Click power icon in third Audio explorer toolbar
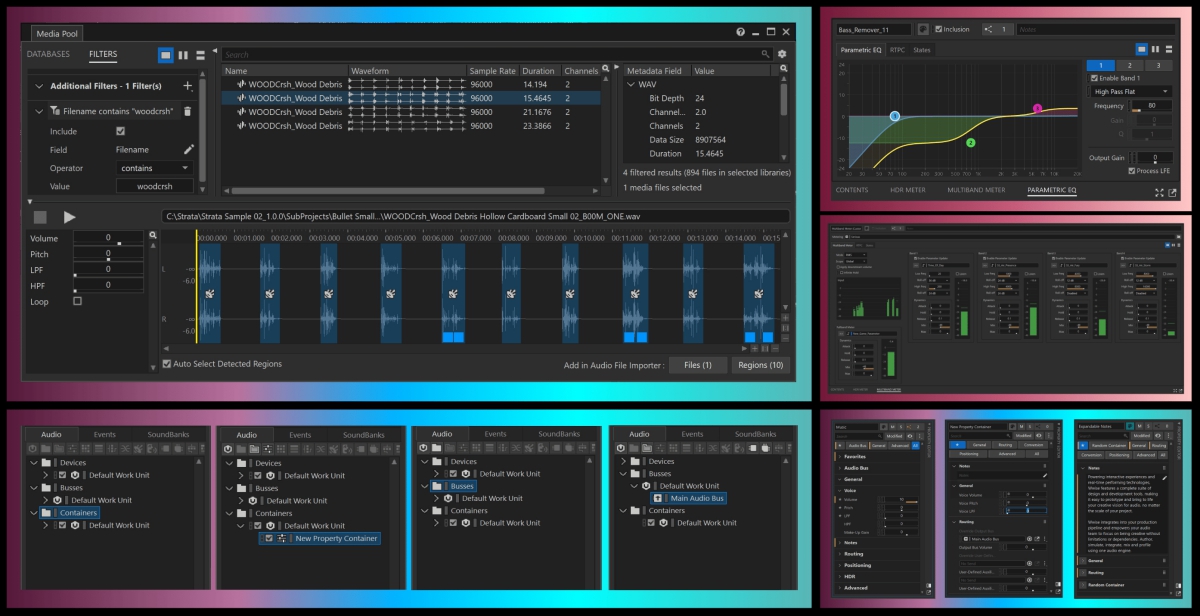The image size is (1200, 616). [x=423, y=449]
